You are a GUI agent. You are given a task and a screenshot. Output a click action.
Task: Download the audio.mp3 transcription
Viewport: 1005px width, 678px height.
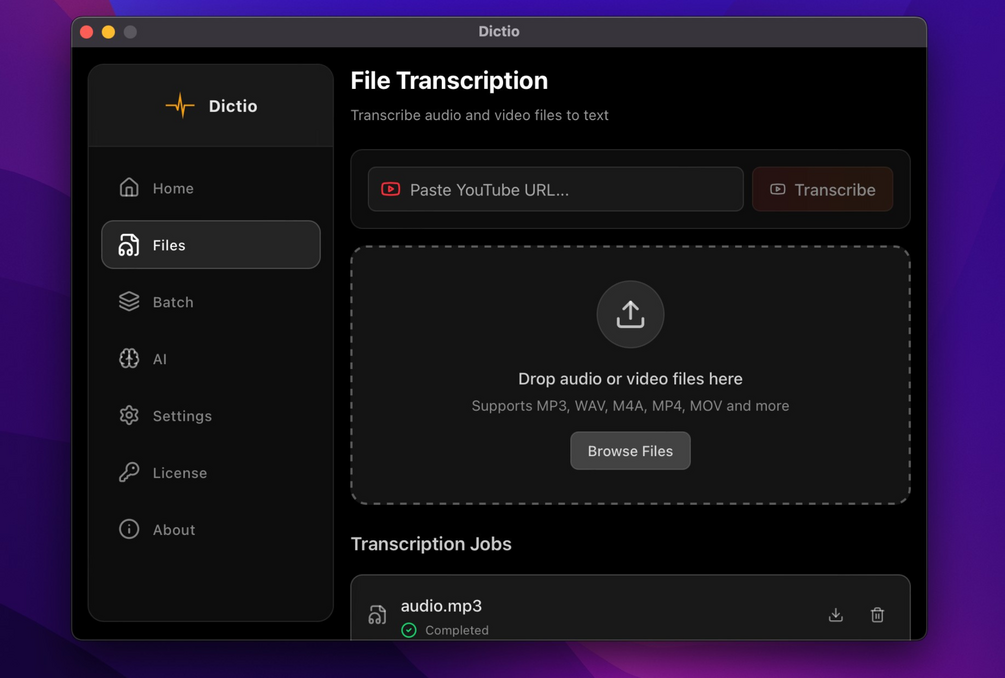(x=835, y=615)
